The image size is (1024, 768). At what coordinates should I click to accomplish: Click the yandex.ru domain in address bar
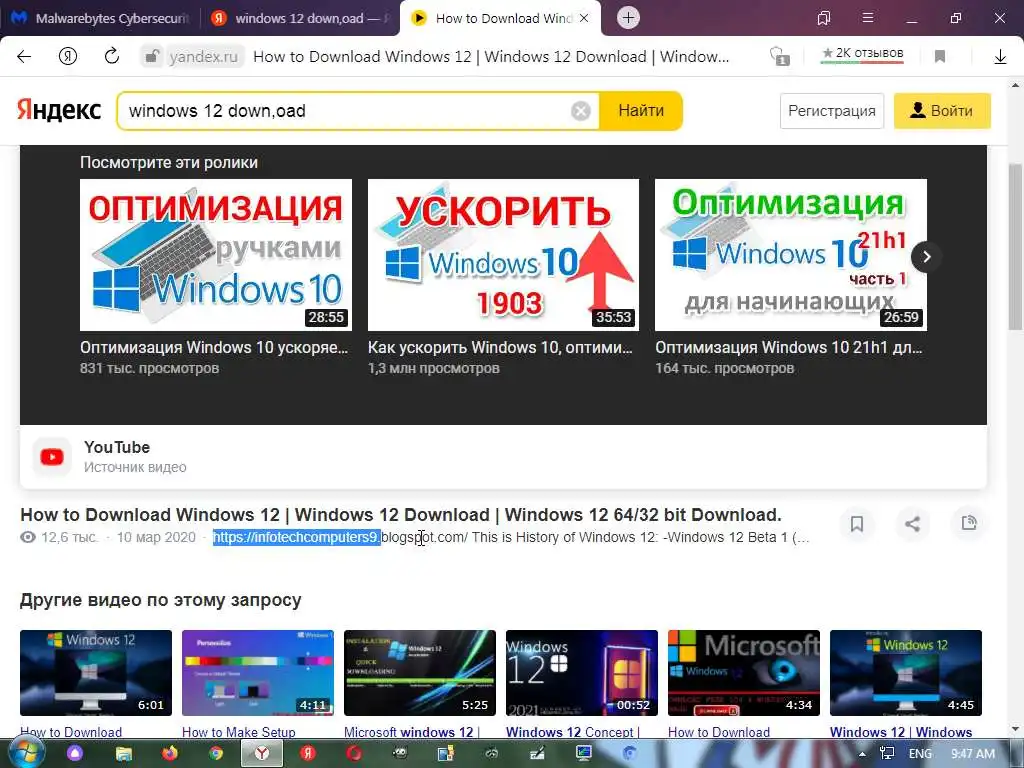(x=203, y=57)
